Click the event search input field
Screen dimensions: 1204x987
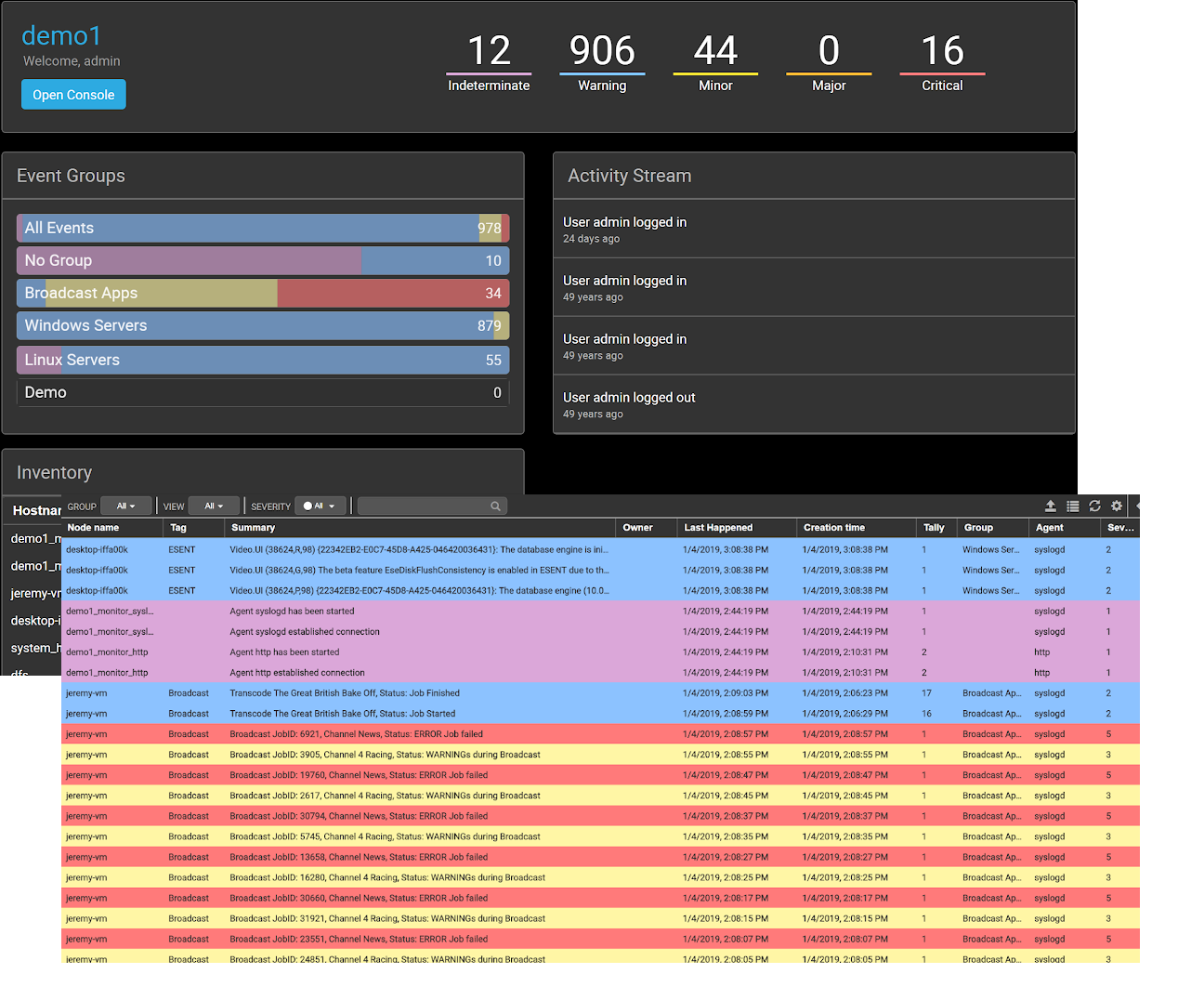[432, 506]
